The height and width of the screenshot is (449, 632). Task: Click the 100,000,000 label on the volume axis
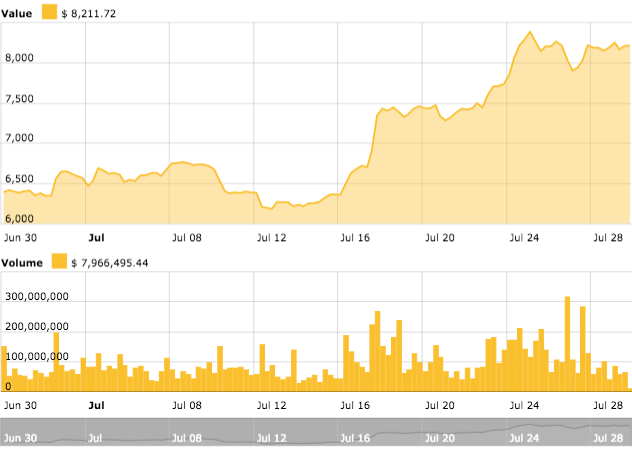pyautogui.click(x=37, y=355)
